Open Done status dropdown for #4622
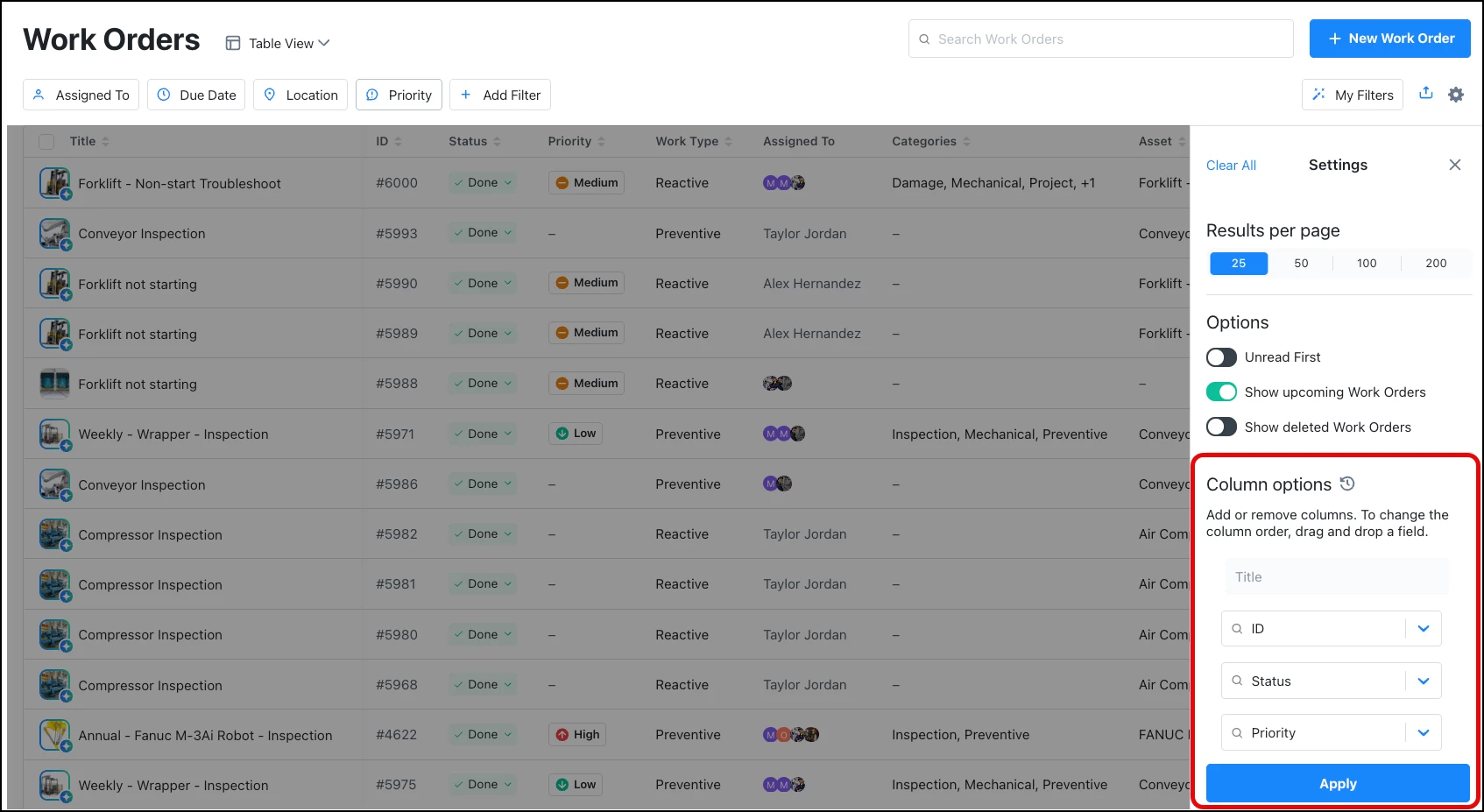 tap(483, 735)
